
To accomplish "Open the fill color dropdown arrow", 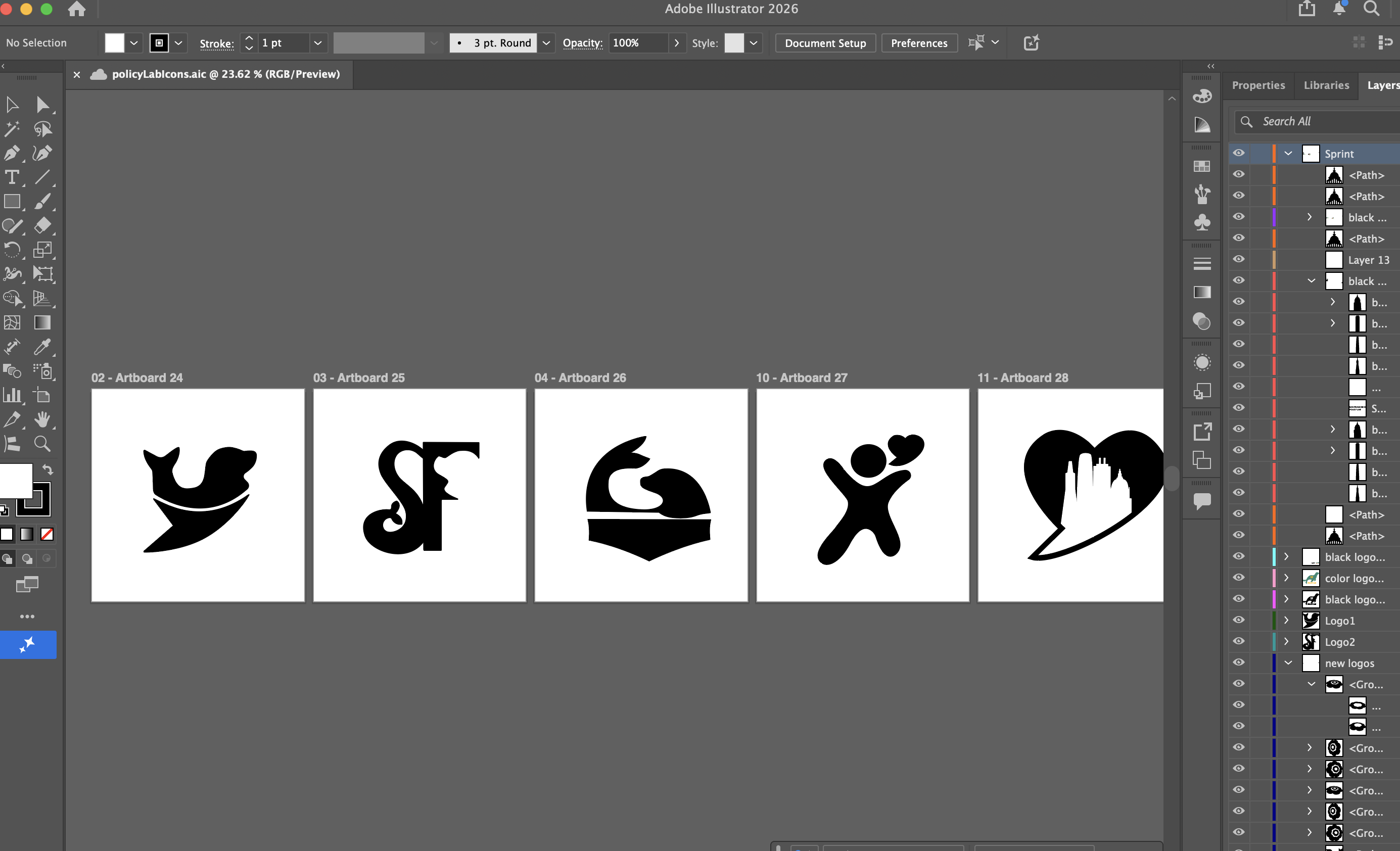I will tap(134, 43).
